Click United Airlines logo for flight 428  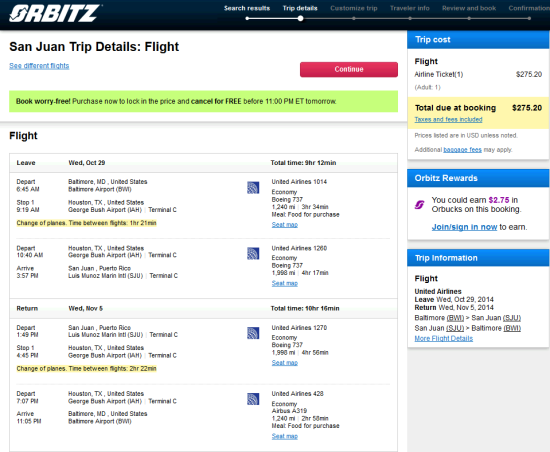[x=253, y=399]
